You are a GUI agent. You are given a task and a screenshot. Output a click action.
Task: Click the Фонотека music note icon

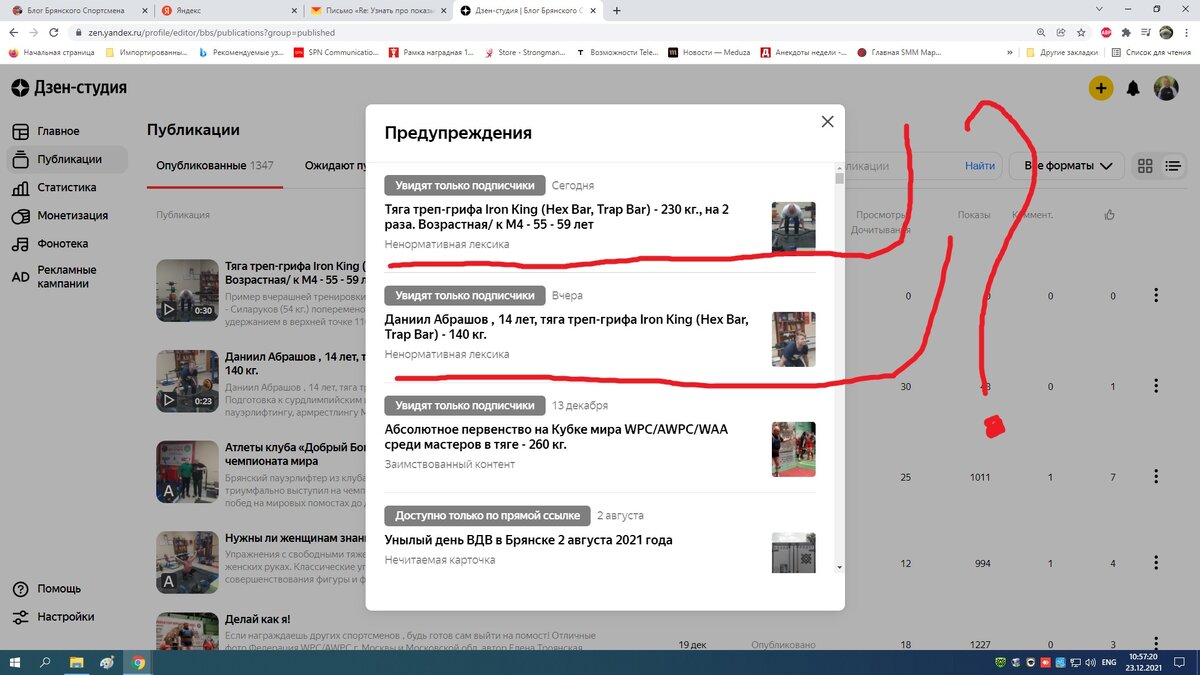click(x=20, y=243)
